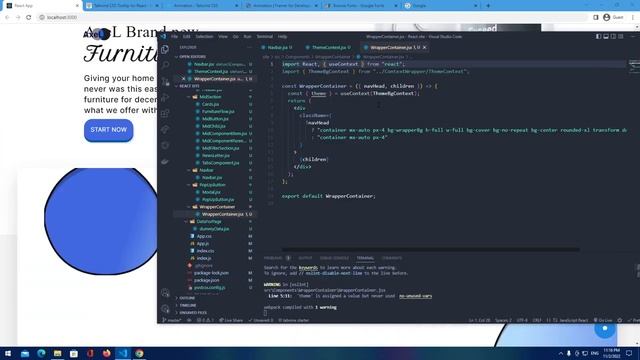
Task: Open package.json in the explorer
Action: pyautogui.click(x=207, y=280)
